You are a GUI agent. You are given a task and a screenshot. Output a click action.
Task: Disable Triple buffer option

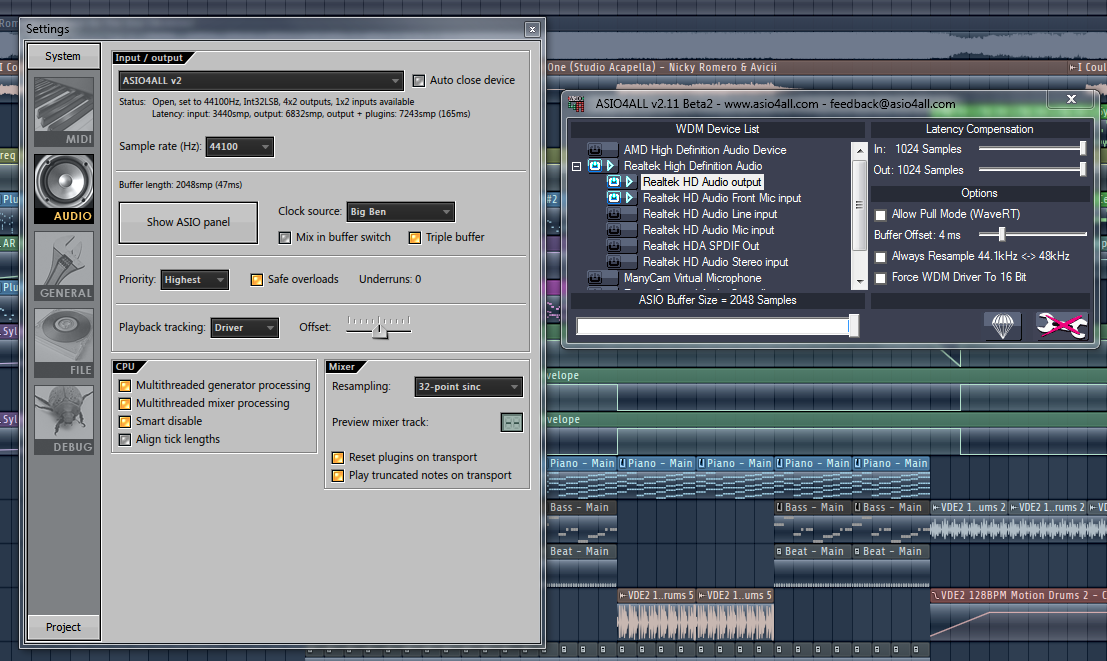(414, 237)
